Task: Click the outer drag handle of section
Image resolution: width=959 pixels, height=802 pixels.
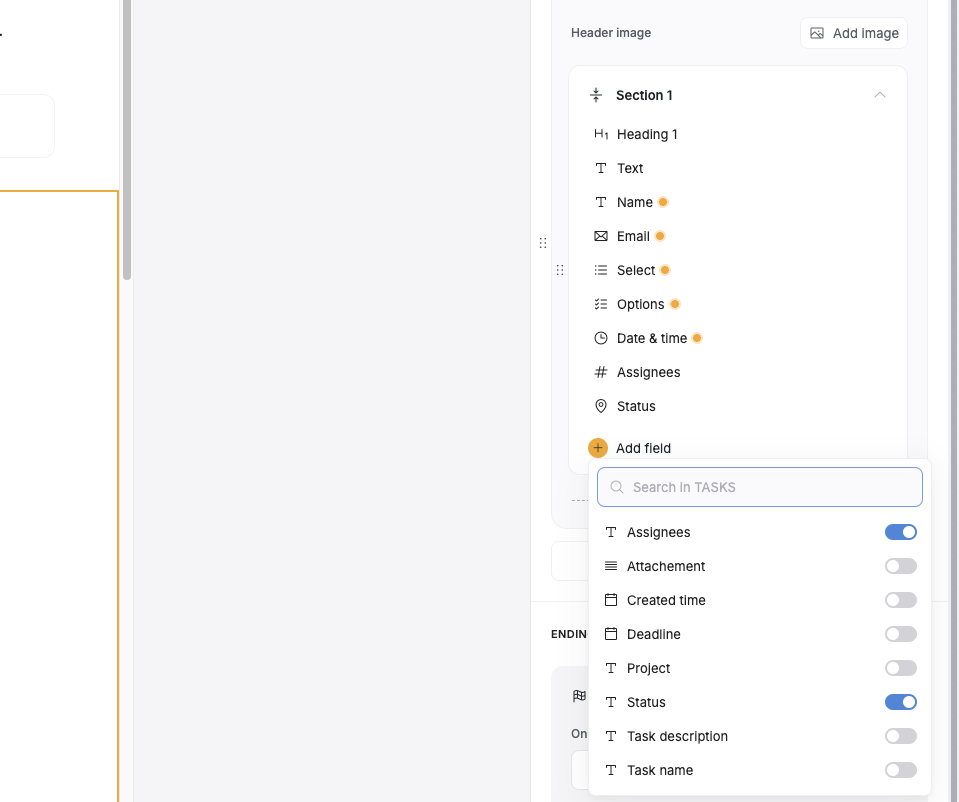Action: point(542,243)
